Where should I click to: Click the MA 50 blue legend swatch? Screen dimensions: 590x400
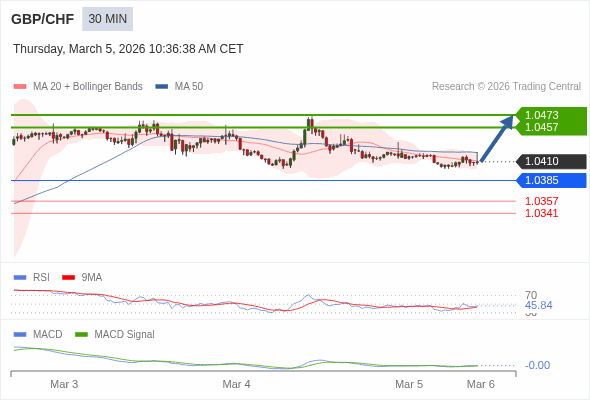pyautogui.click(x=161, y=87)
